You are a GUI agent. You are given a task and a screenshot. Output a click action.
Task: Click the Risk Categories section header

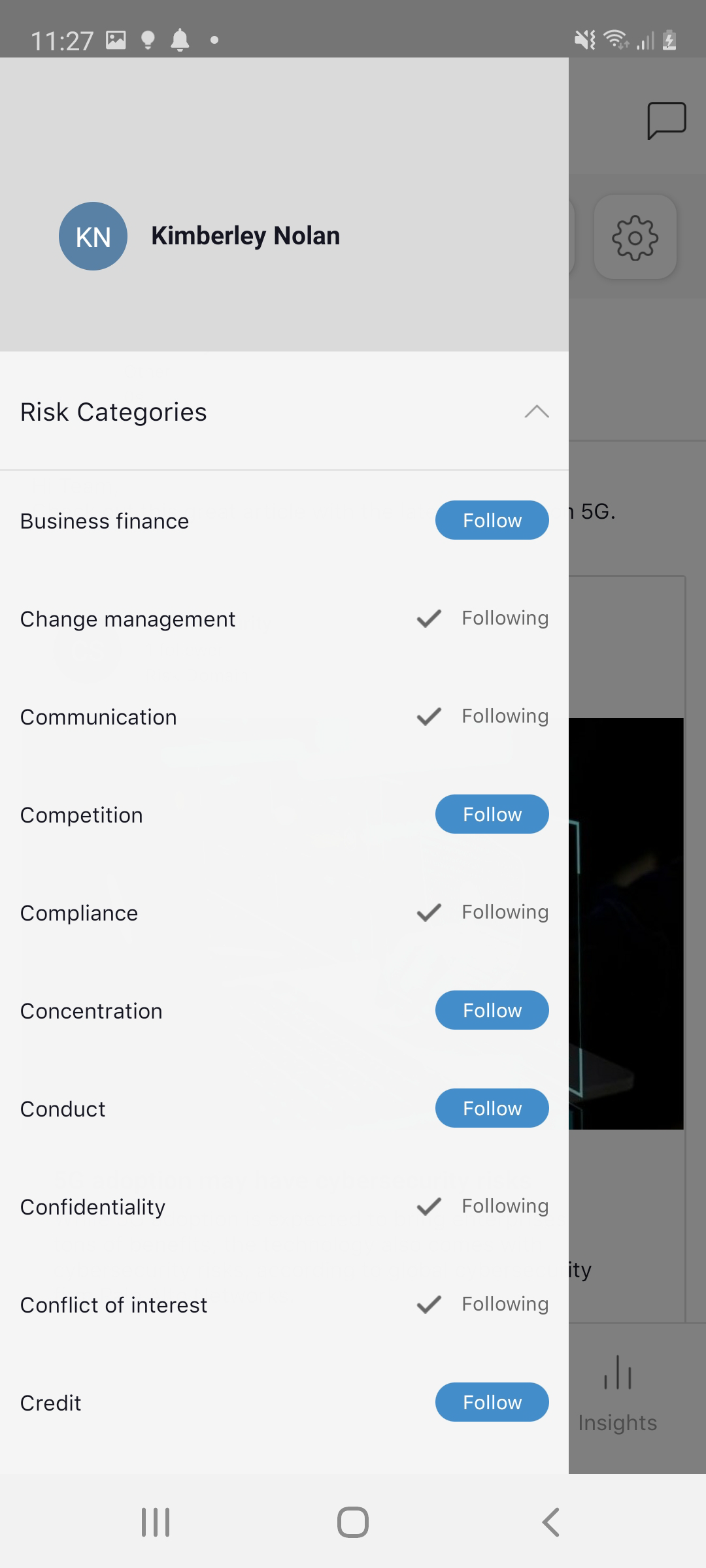284,412
